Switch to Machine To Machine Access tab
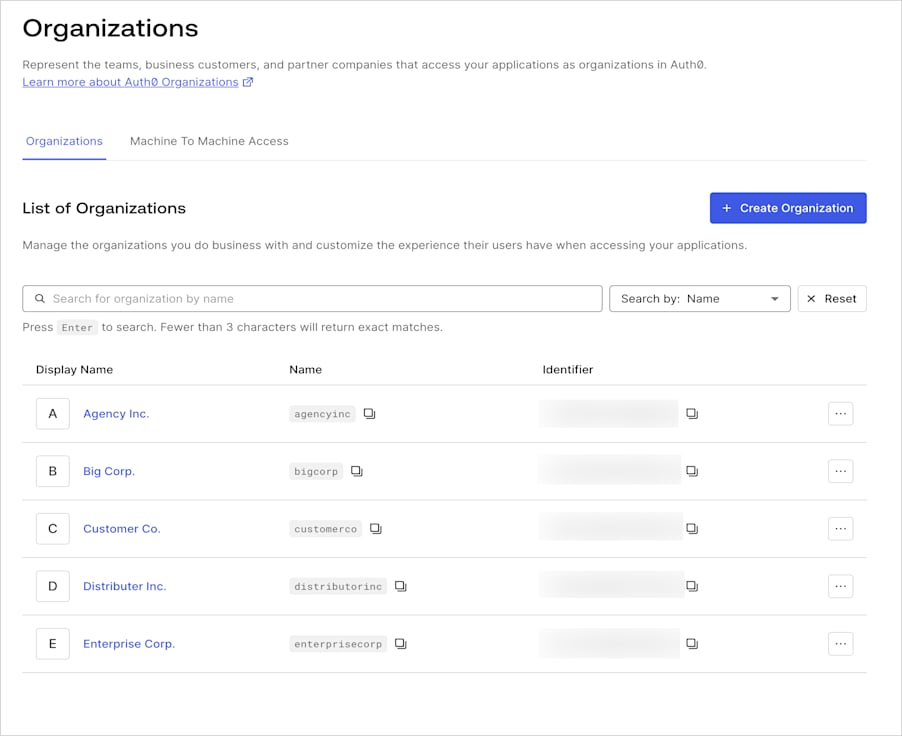Screen dimensions: 902x736 (x=209, y=142)
